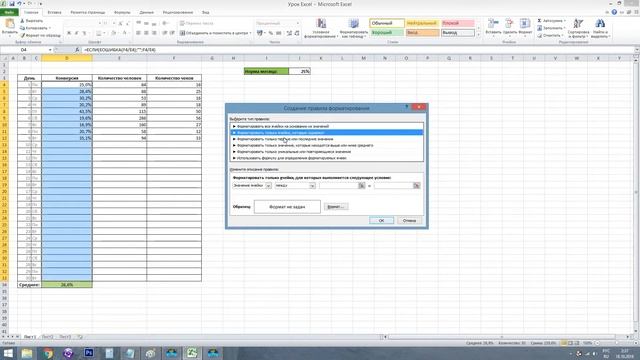640x360 pixels.
Task: Click the increase decimal icon
Action: (x=289, y=33)
